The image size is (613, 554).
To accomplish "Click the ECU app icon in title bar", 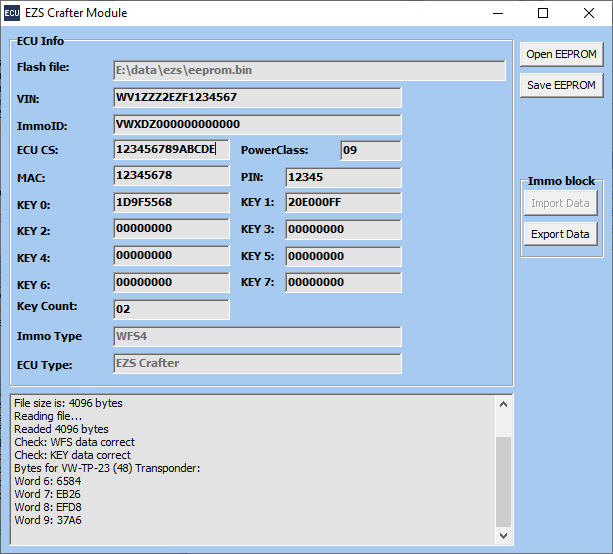I will [13, 13].
